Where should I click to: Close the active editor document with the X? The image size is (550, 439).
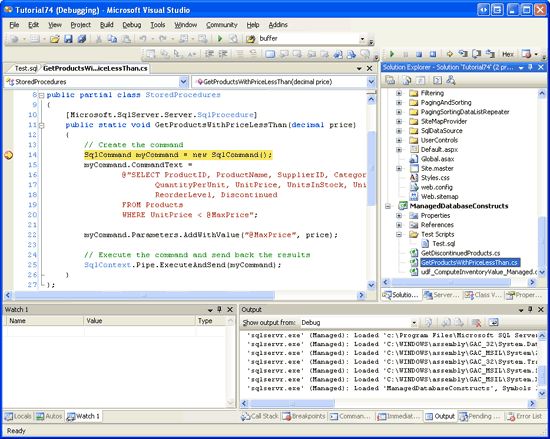[x=369, y=68]
